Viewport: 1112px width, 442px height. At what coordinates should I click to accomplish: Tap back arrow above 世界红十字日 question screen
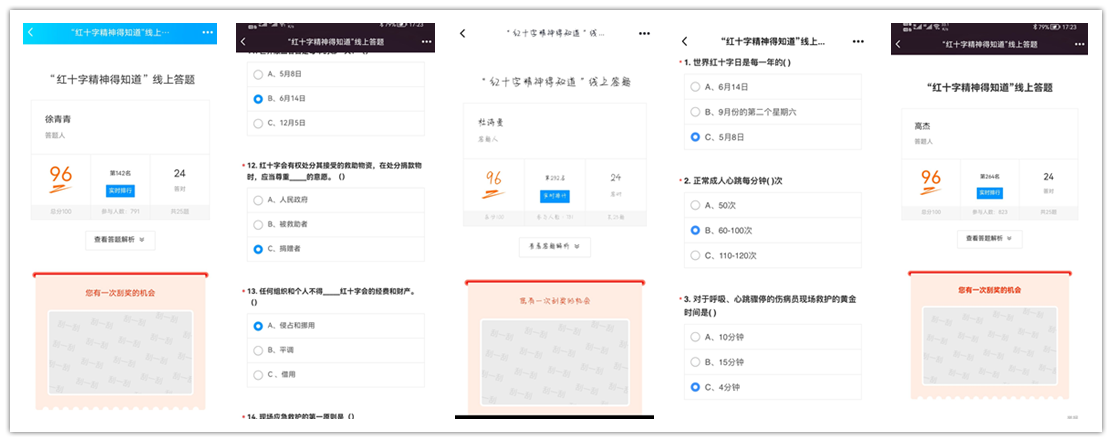click(684, 41)
